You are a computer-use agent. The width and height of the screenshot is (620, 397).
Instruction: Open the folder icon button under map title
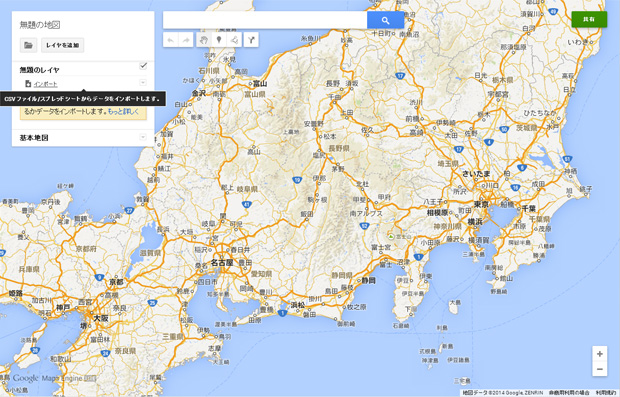pos(28,45)
